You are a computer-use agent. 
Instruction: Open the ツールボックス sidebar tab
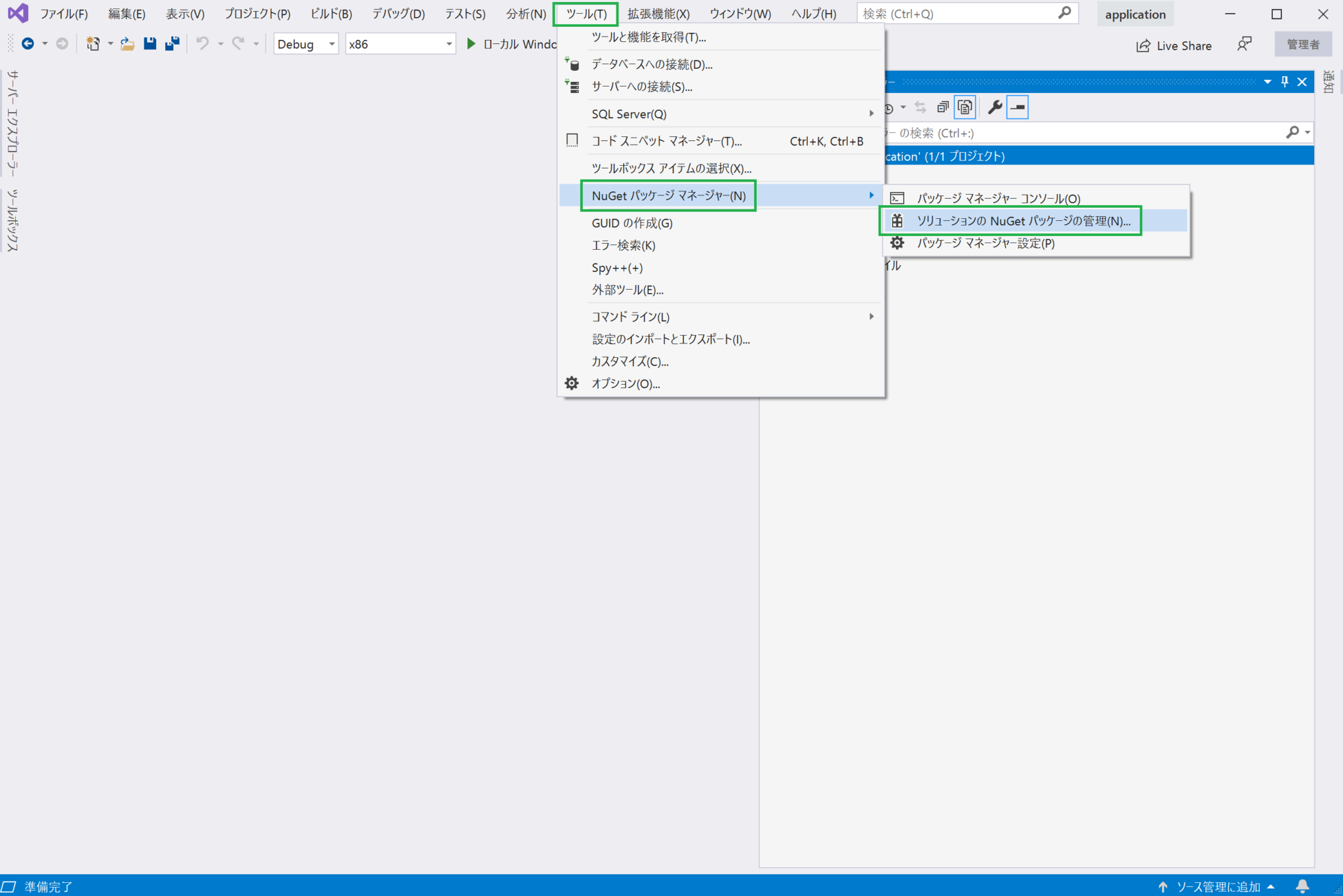click(11, 218)
